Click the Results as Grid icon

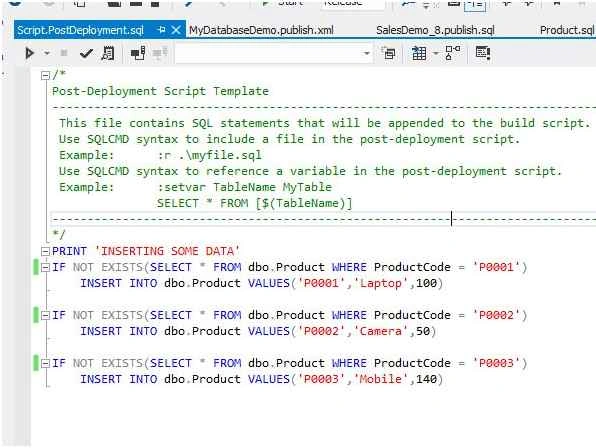click(x=419, y=53)
